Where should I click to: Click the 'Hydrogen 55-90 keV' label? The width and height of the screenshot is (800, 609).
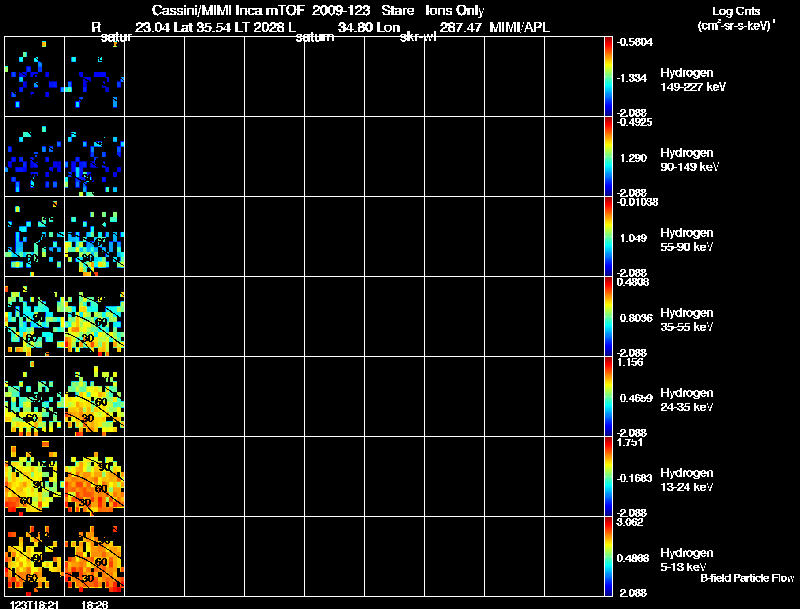(x=687, y=240)
